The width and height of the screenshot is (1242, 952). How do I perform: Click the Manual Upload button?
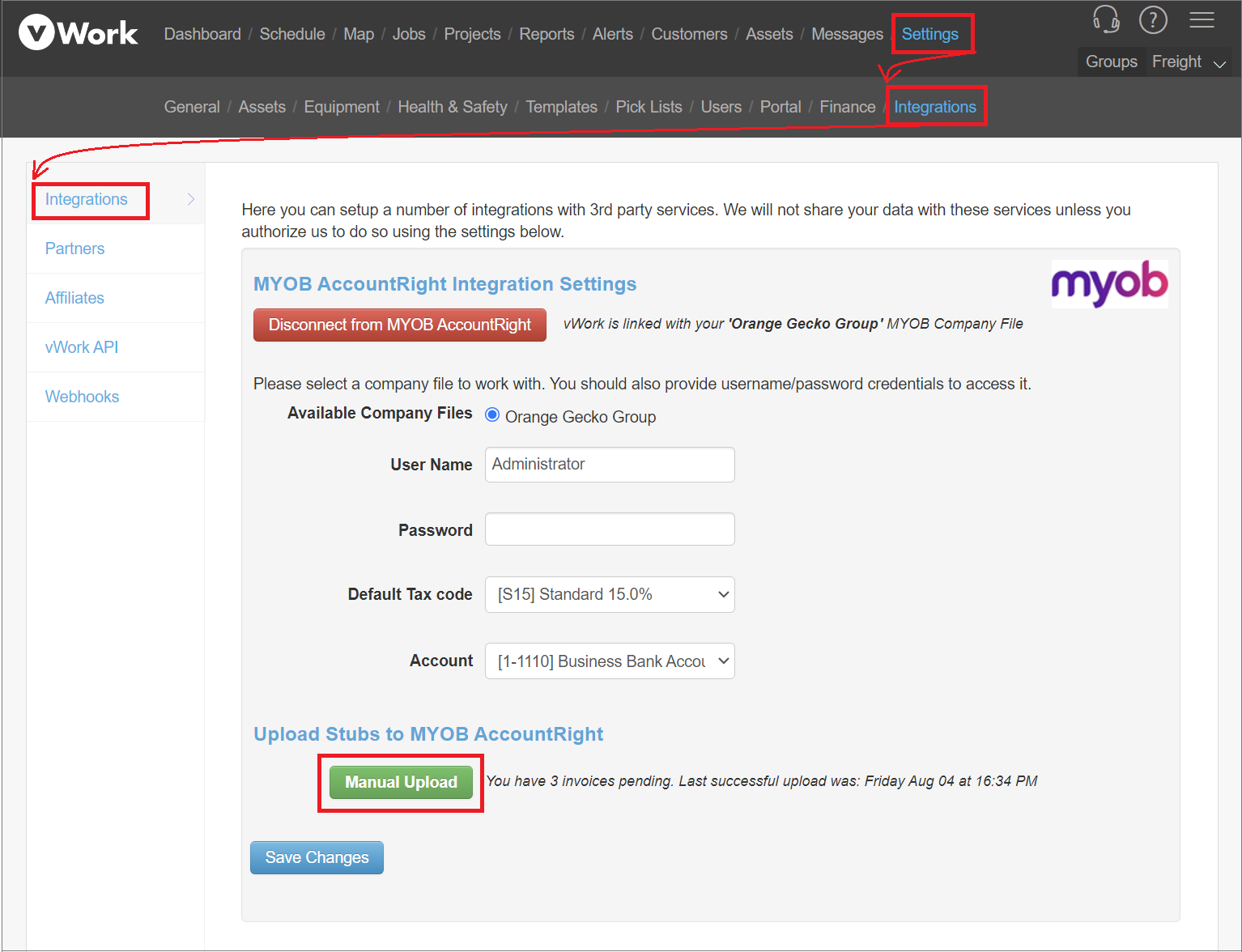[x=401, y=782]
